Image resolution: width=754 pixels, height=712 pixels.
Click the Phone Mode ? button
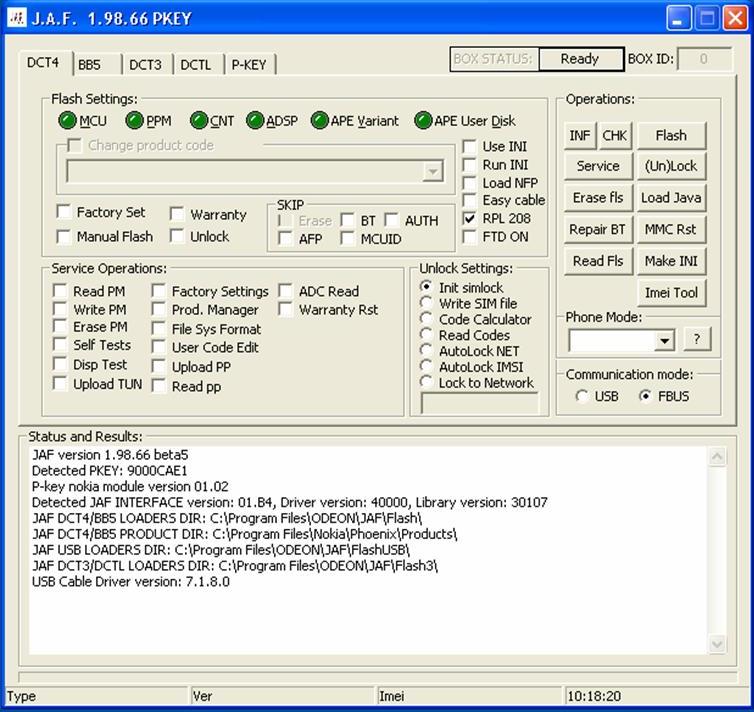pyautogui.click(x=697, y=339)
